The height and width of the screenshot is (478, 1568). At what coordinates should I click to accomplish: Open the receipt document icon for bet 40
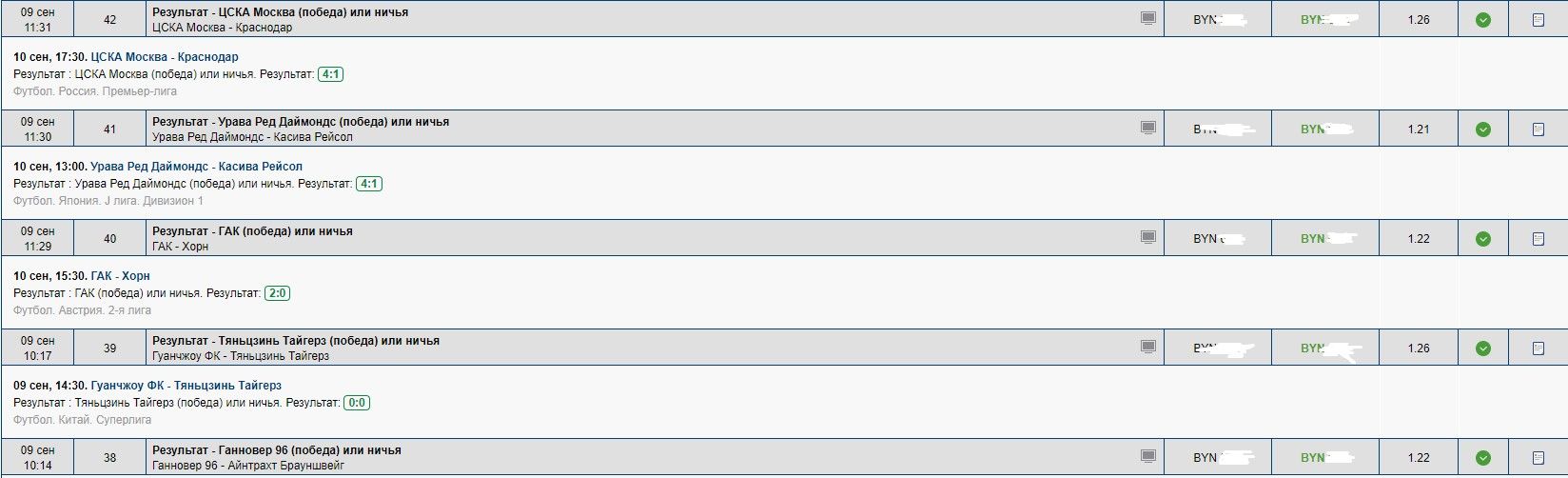pyautogui.click(x=1538, y=239)
